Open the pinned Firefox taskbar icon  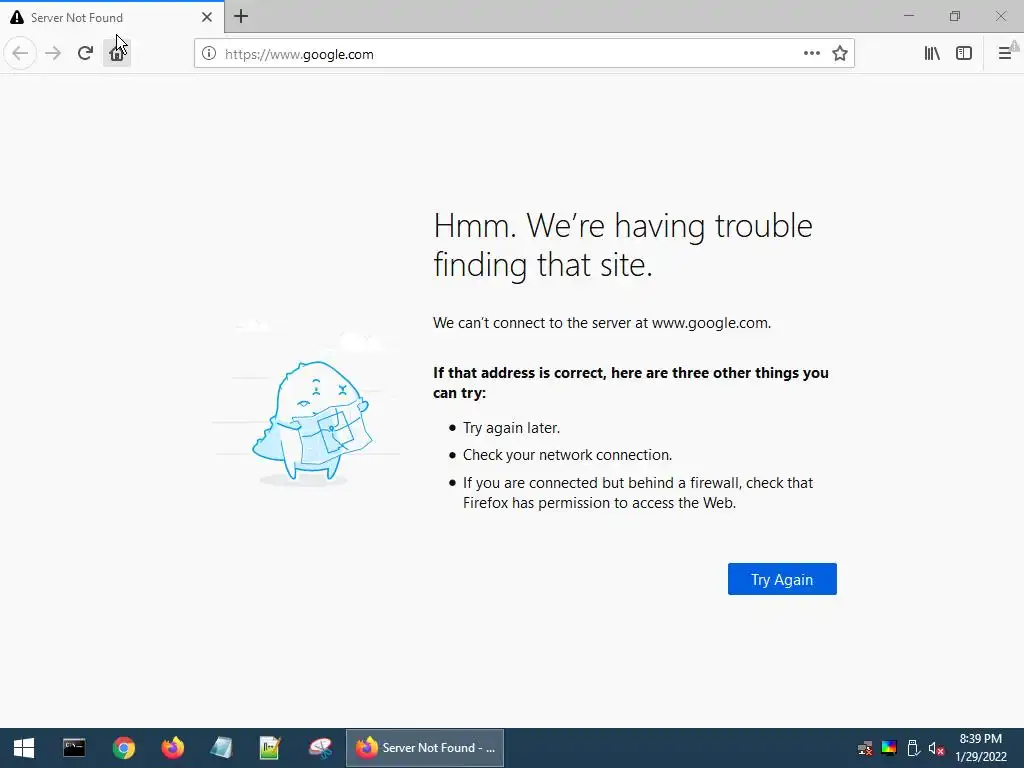172,748
